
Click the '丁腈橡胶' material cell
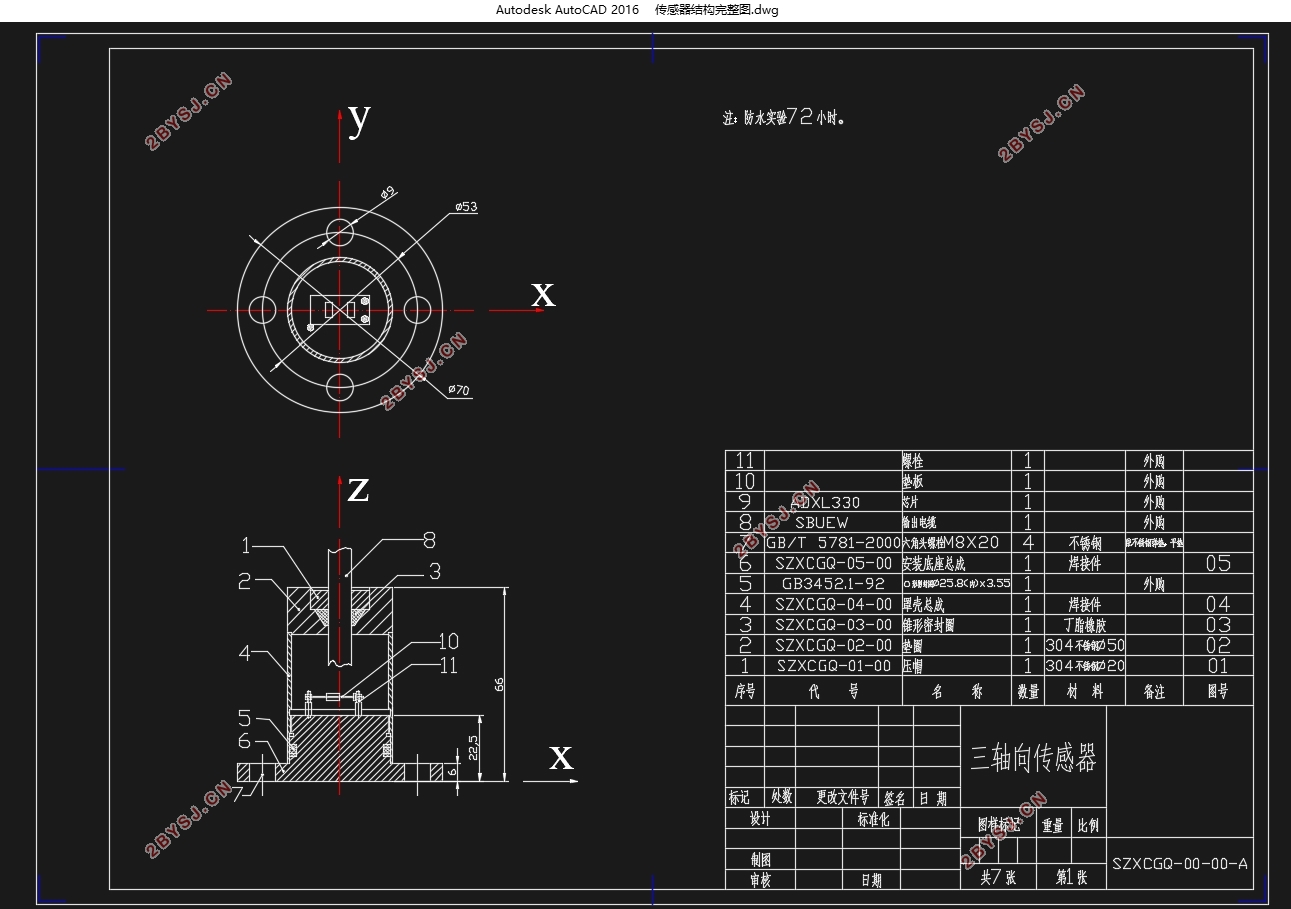(1084, 625)
